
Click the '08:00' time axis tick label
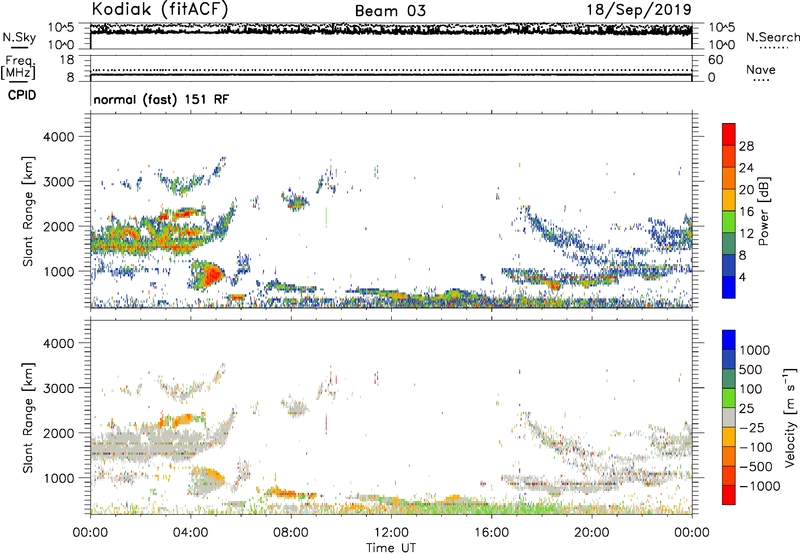pyautogui.click(x=290, y=532)
